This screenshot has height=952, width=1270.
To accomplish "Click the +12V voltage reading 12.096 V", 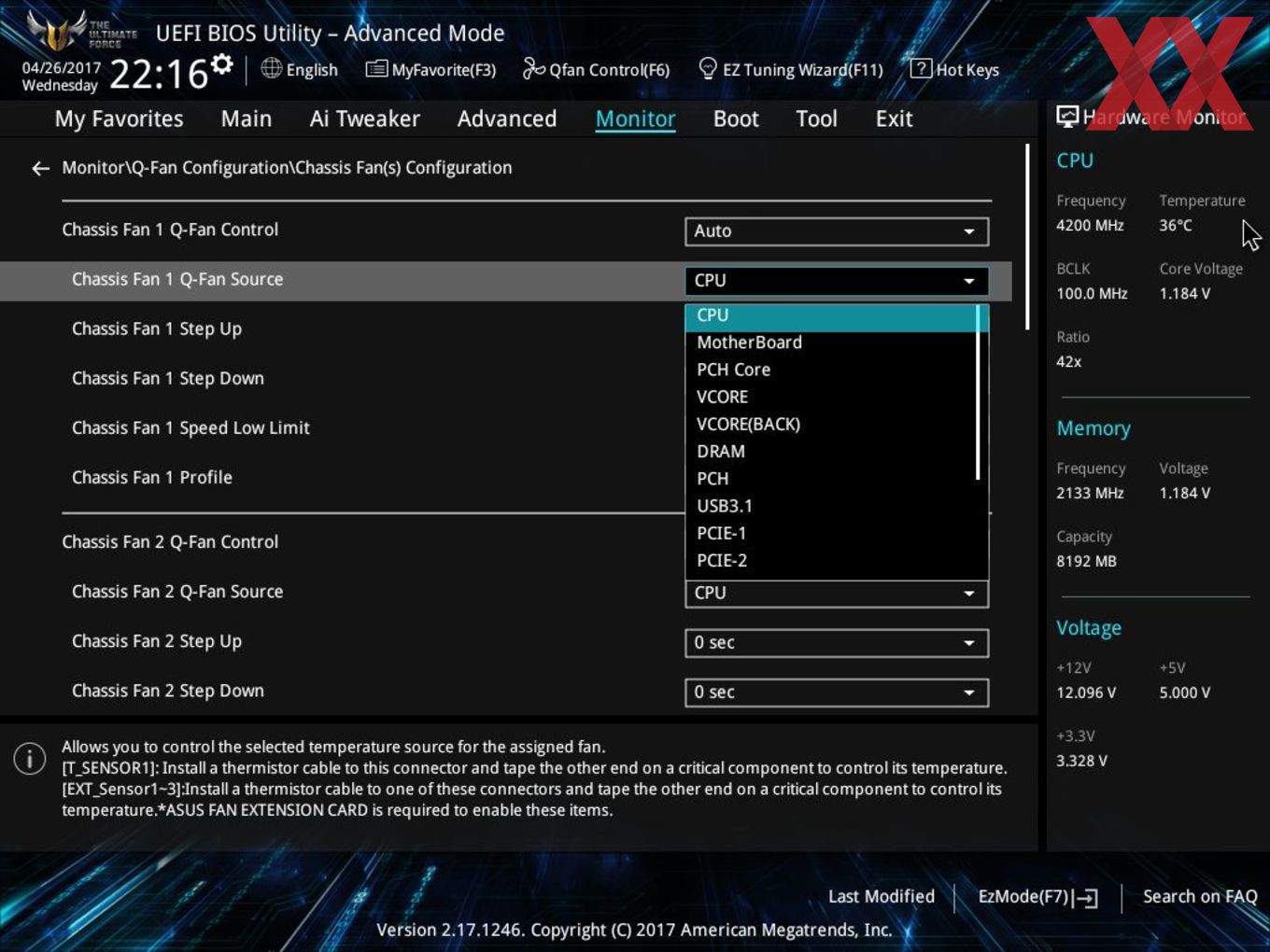I will click(1086, 693).
